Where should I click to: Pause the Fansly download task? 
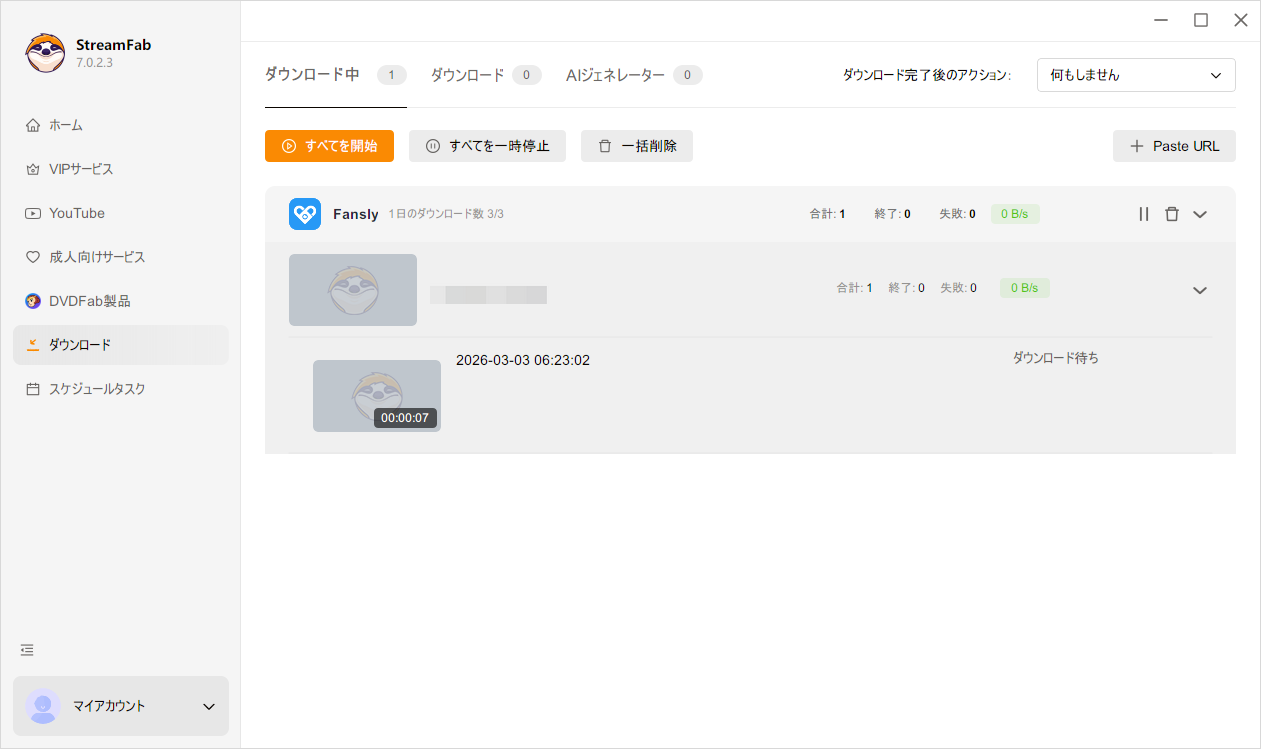(x=1143, y=213)
